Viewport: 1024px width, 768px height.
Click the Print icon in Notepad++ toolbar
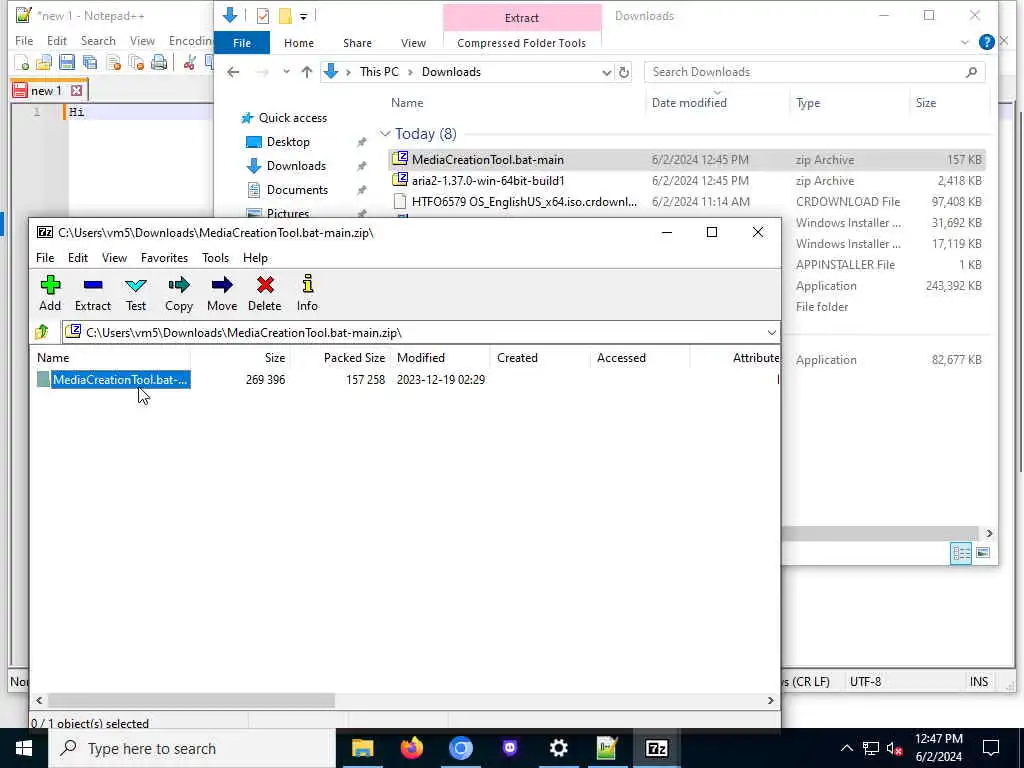click(159, 63)
